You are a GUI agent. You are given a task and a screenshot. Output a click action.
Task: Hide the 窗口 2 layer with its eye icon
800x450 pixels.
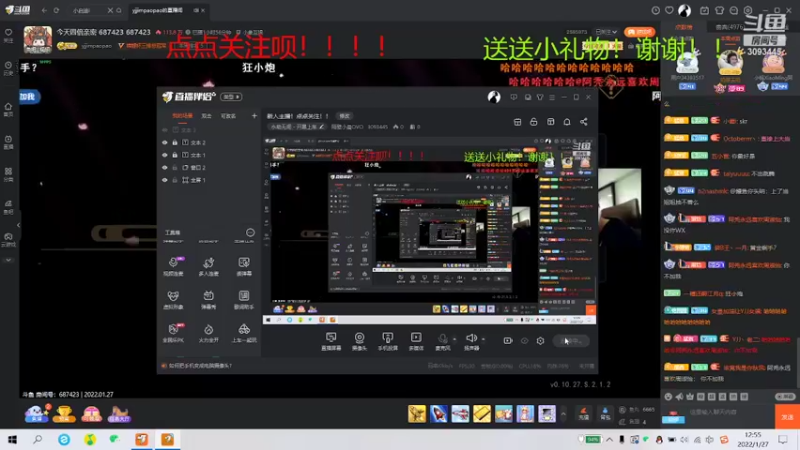(x=164, y=167)
